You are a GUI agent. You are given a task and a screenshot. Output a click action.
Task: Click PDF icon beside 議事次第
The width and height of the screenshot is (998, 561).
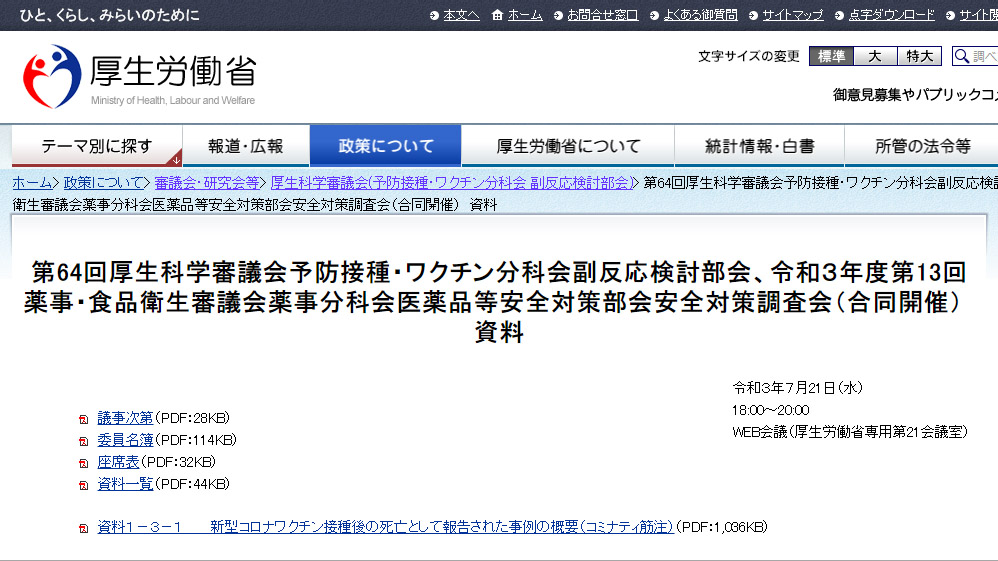point(84,419)
